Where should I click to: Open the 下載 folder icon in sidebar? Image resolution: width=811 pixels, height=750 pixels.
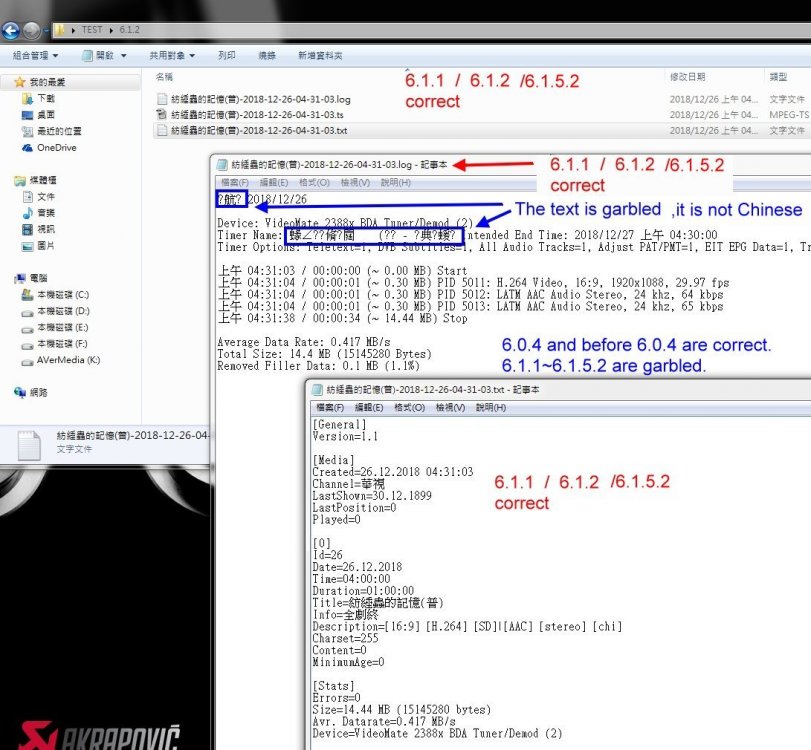click(28, 98)
